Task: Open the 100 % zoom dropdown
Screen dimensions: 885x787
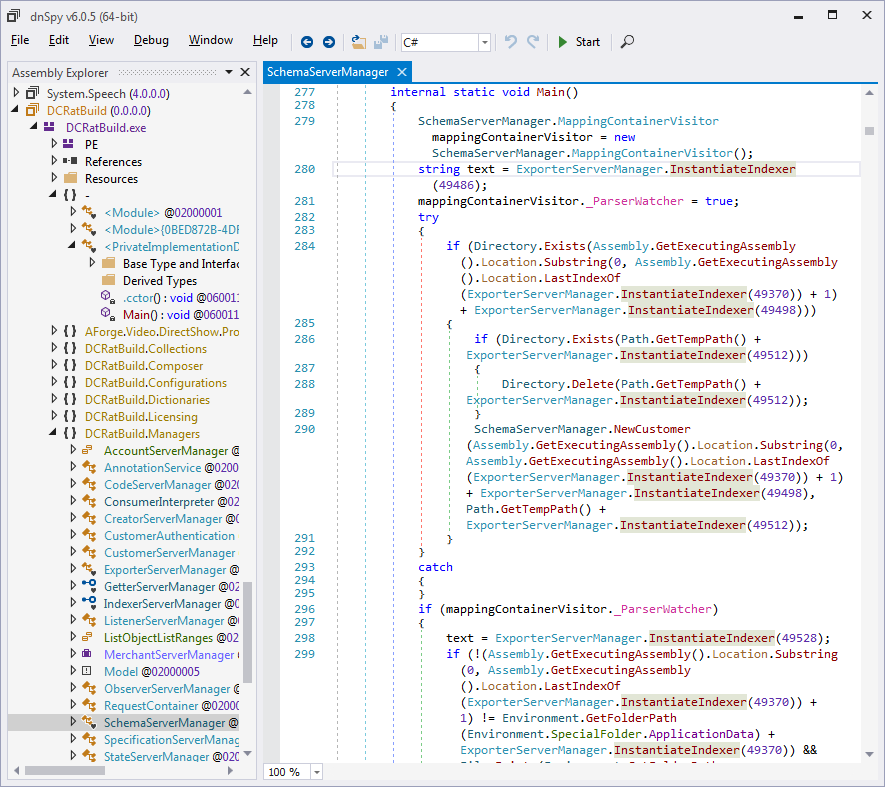Action: pyautogui.click(x=317, y=772)
